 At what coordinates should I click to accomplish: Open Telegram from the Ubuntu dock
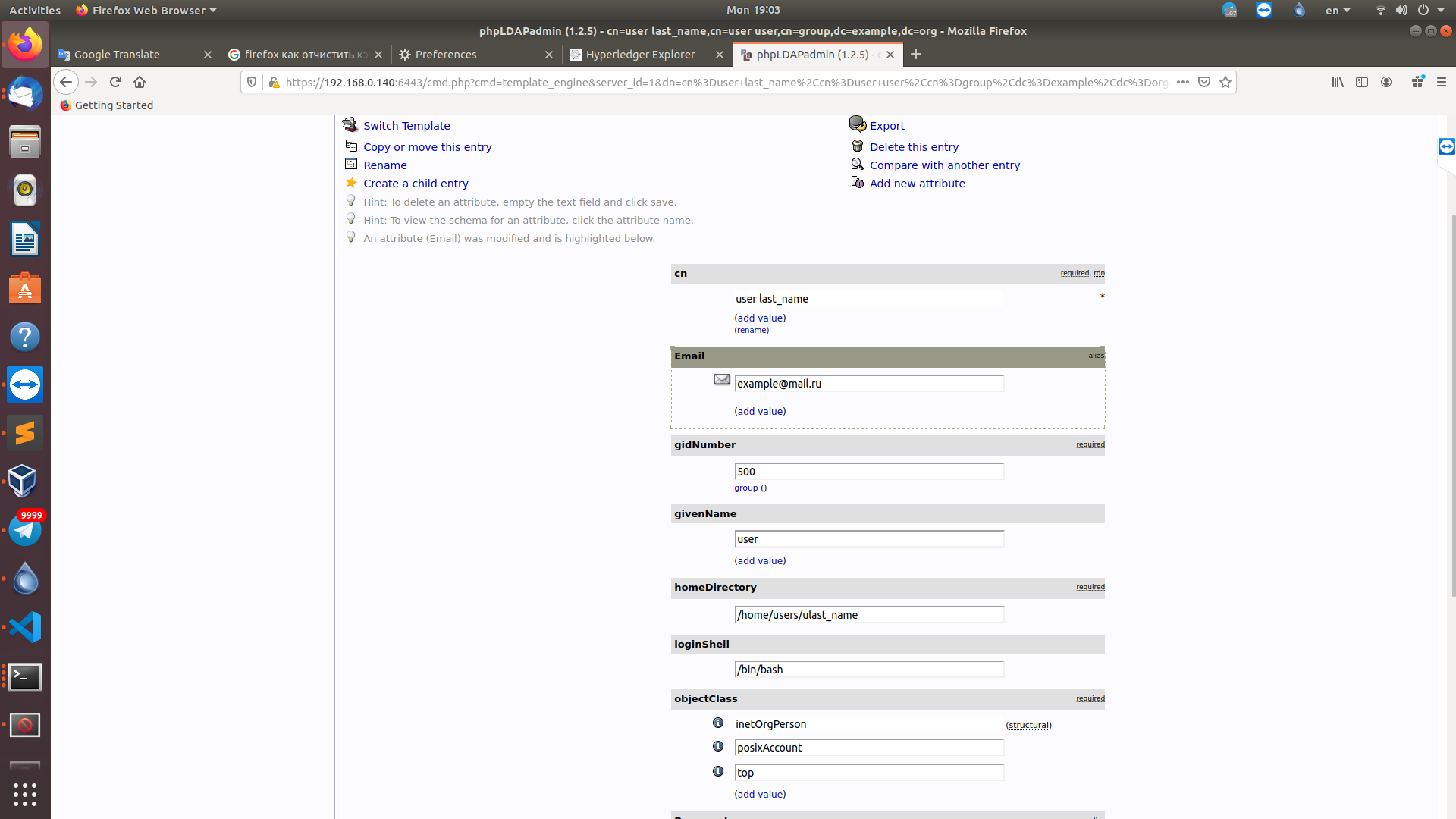click(x=25, y=530)
